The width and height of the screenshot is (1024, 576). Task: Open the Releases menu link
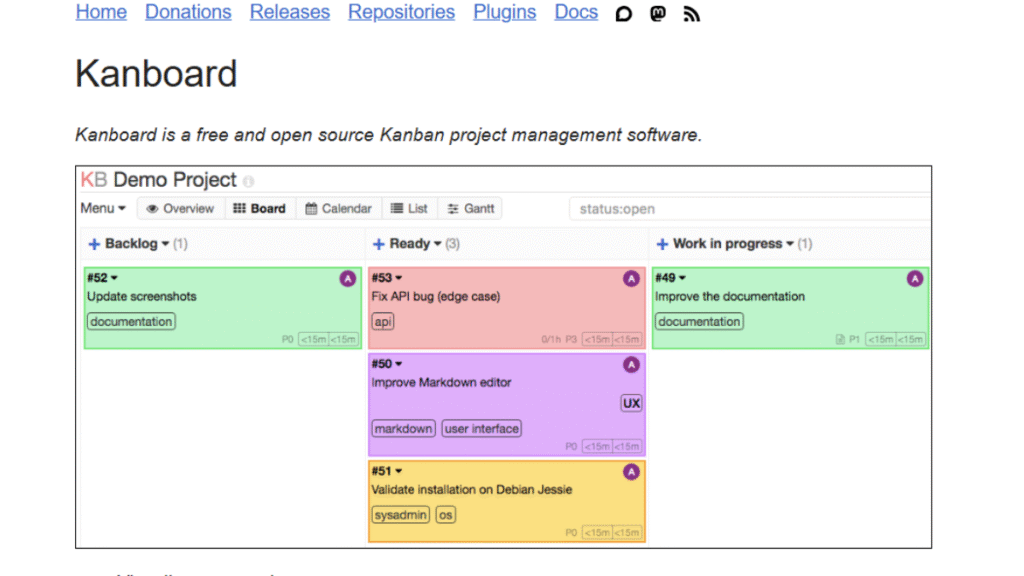coord(289,12)
